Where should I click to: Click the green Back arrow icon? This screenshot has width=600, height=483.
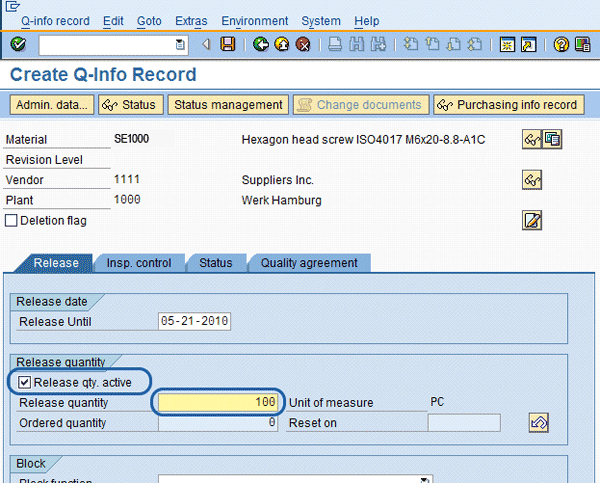[x=261, y=44]
